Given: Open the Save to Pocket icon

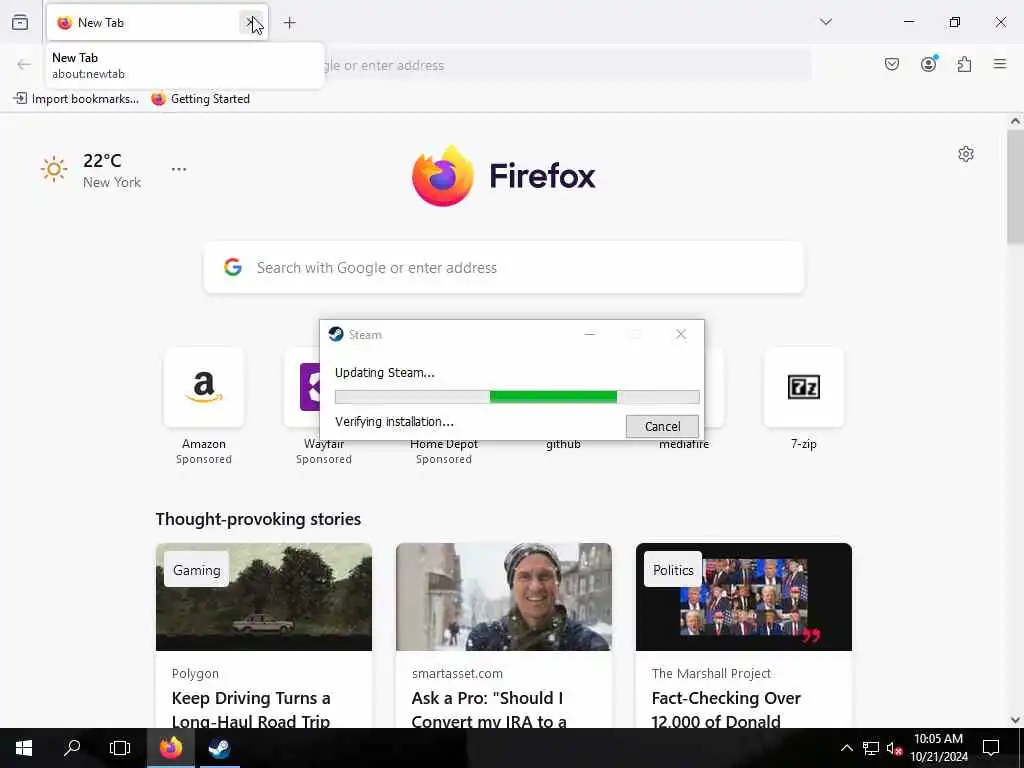Looking at the screenshot, I should [892, 64].
